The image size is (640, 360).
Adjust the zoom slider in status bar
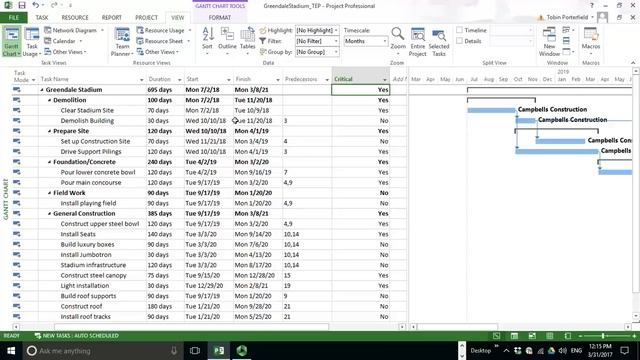coord(603,336)
